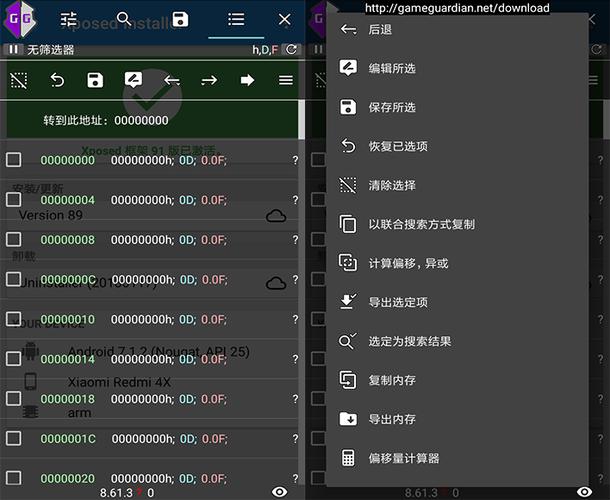Check the box for address 0000001C
This screenshot has width=610, height=500.
click(14, 439)
